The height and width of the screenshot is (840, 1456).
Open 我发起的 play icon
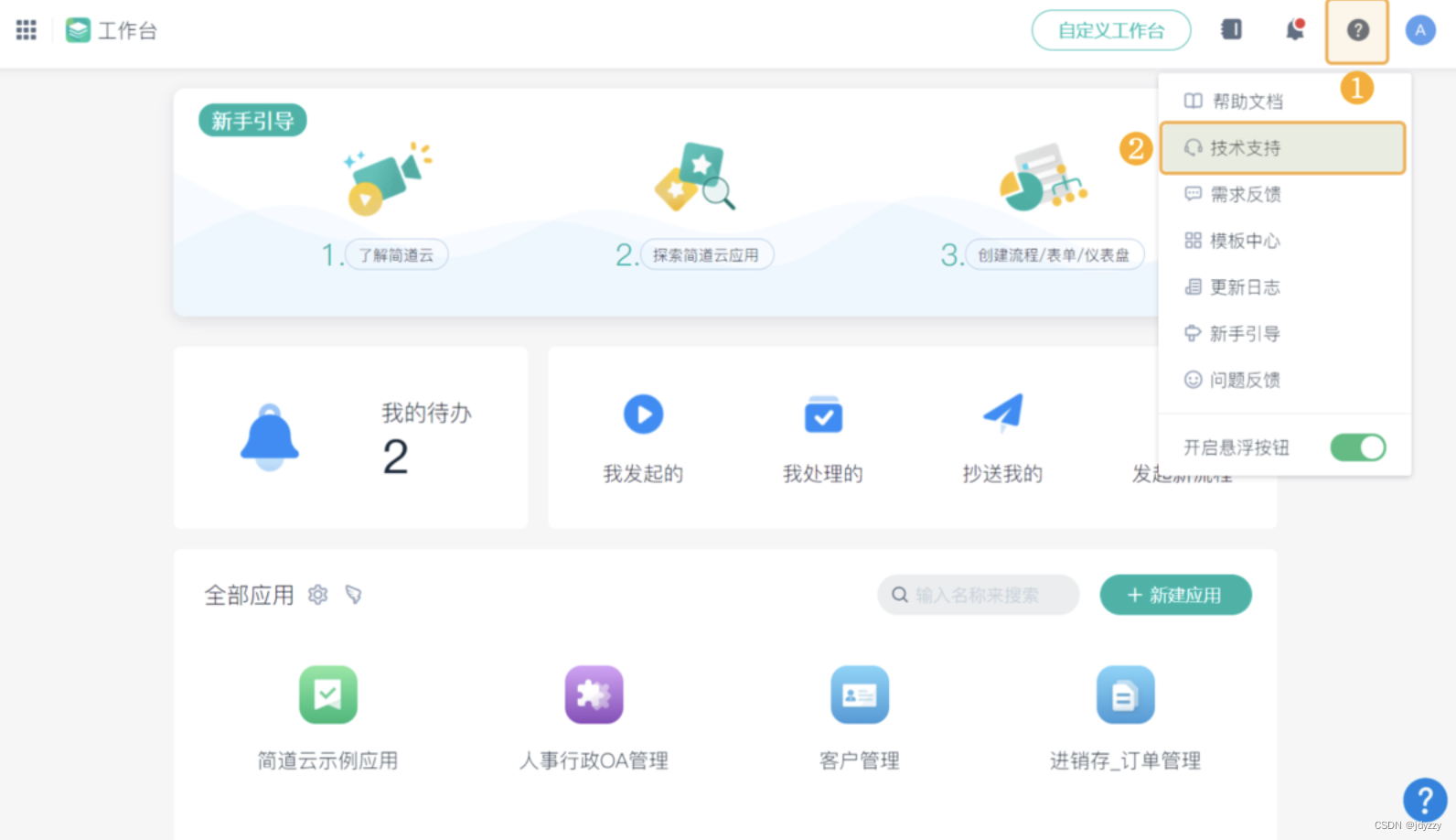tap(643, 415)
